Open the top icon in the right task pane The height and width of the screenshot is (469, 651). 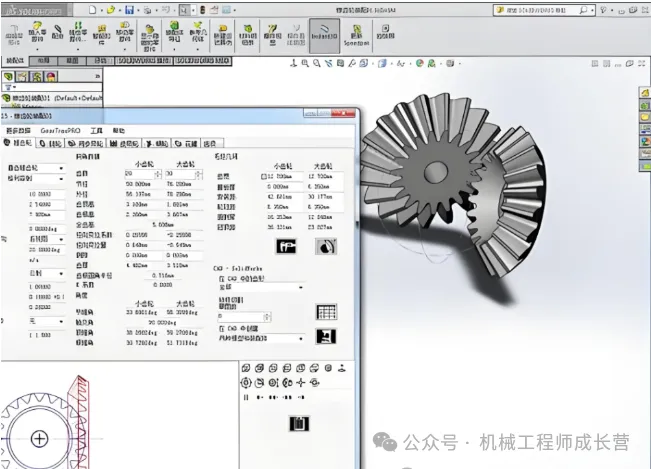[645, 93]
